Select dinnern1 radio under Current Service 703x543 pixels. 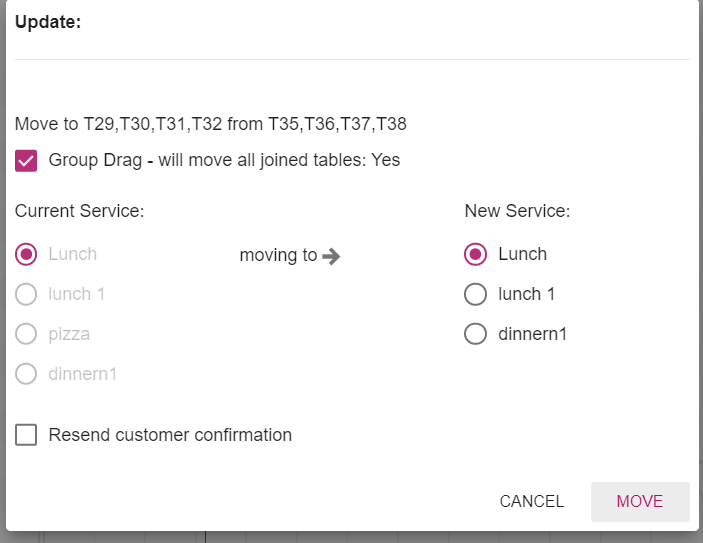click(27, 374)
